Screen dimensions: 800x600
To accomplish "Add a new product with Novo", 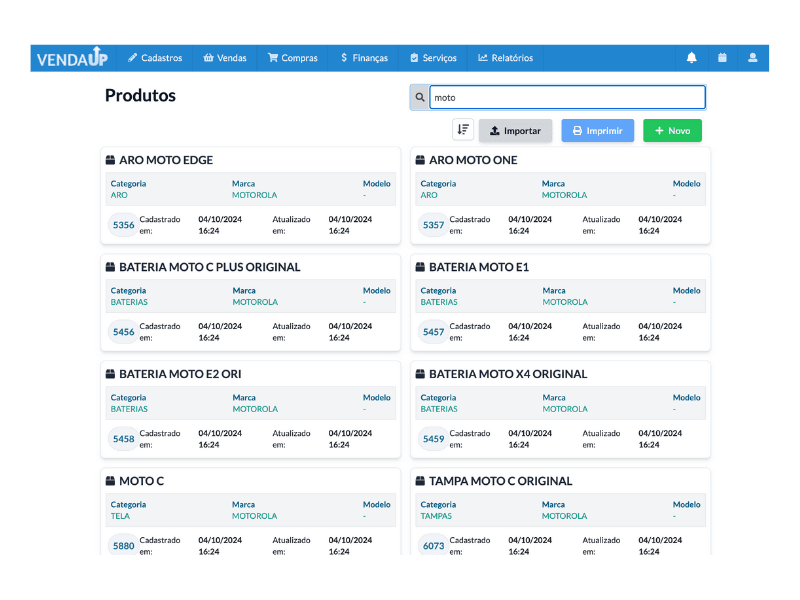I will coord(672,131).
